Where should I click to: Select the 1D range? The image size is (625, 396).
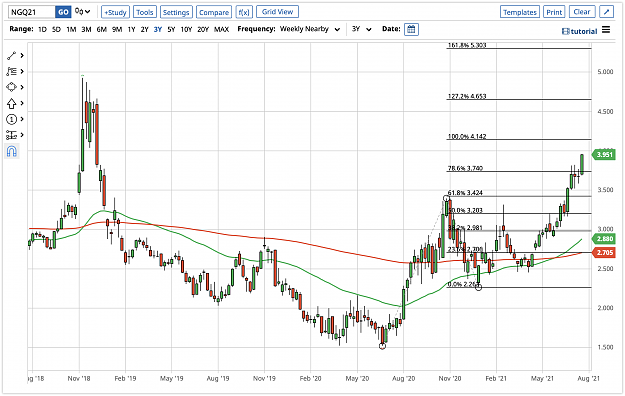pyautogui.click(x=42, y=29)
